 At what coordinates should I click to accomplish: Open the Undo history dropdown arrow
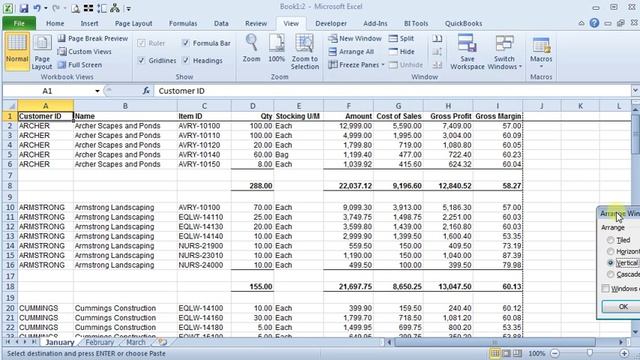[45, 8]
